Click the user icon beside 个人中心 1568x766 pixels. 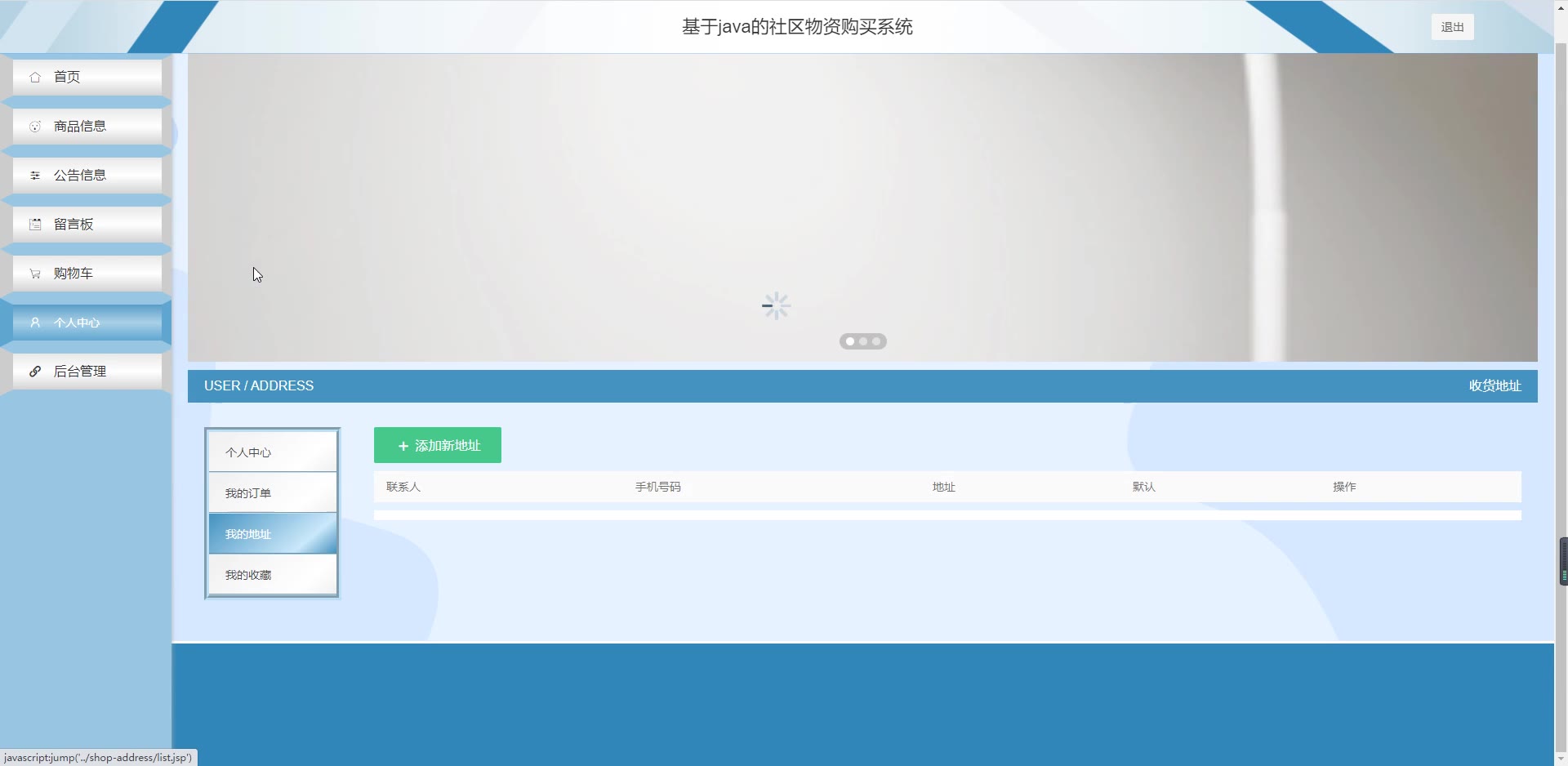[x=35, y=323]
